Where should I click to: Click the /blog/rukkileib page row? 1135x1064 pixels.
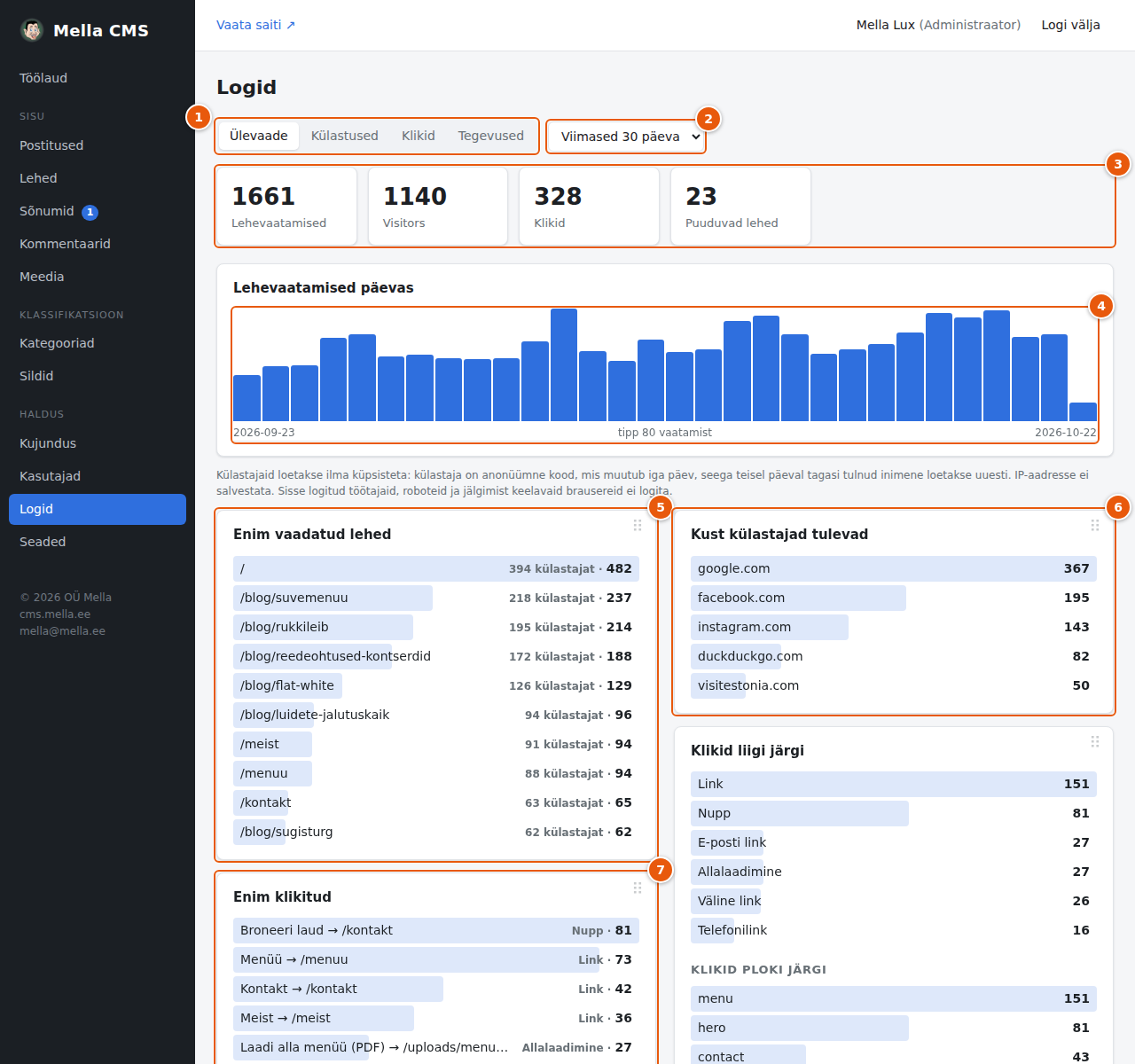(x=436, y=627)
